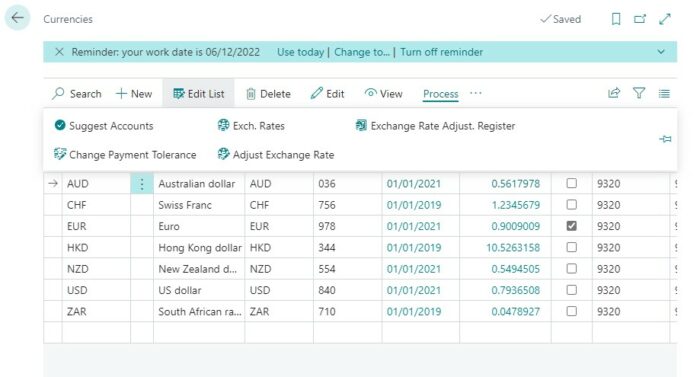The width and height of the screenshot is (700, 377).
Task: Click the bookmark icon
Action: [x=616, y=19]
